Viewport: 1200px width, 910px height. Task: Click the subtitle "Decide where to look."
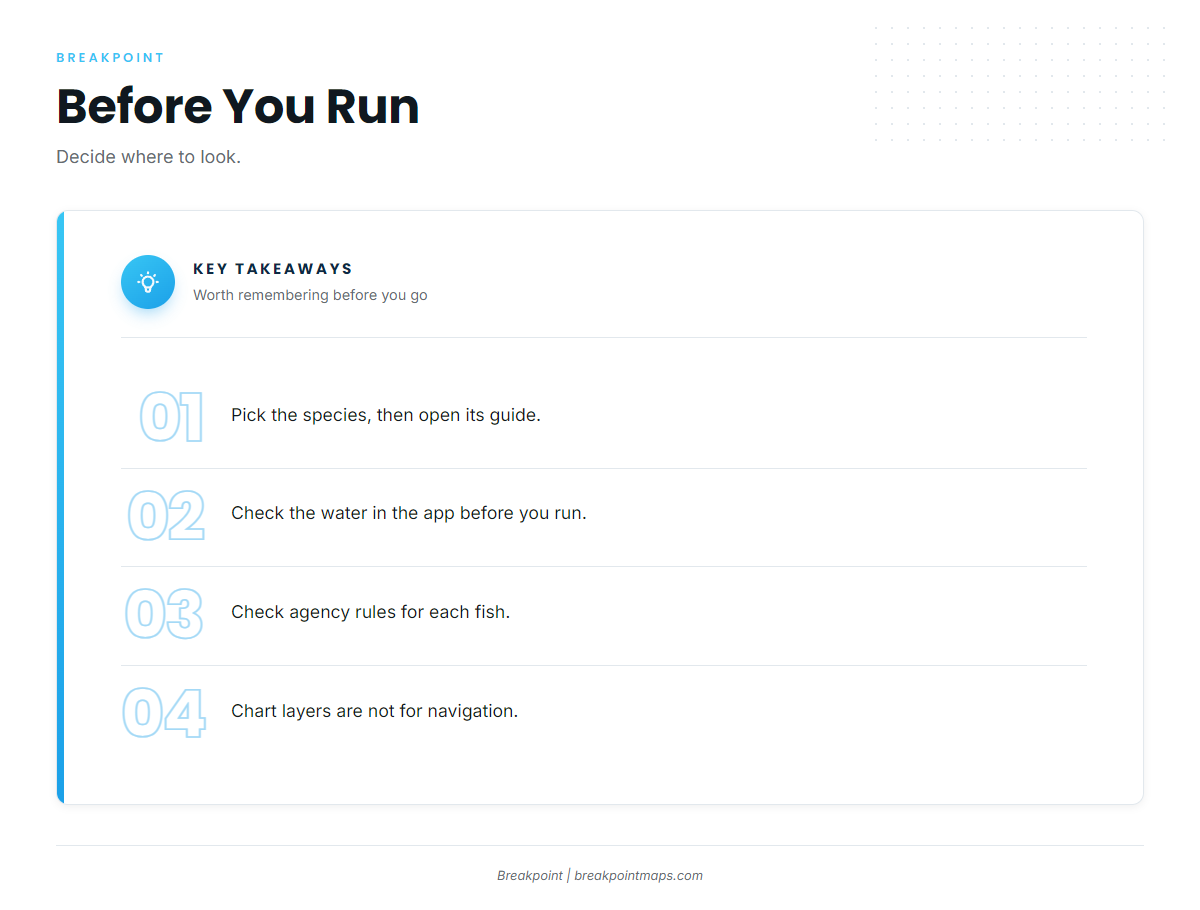148,157
